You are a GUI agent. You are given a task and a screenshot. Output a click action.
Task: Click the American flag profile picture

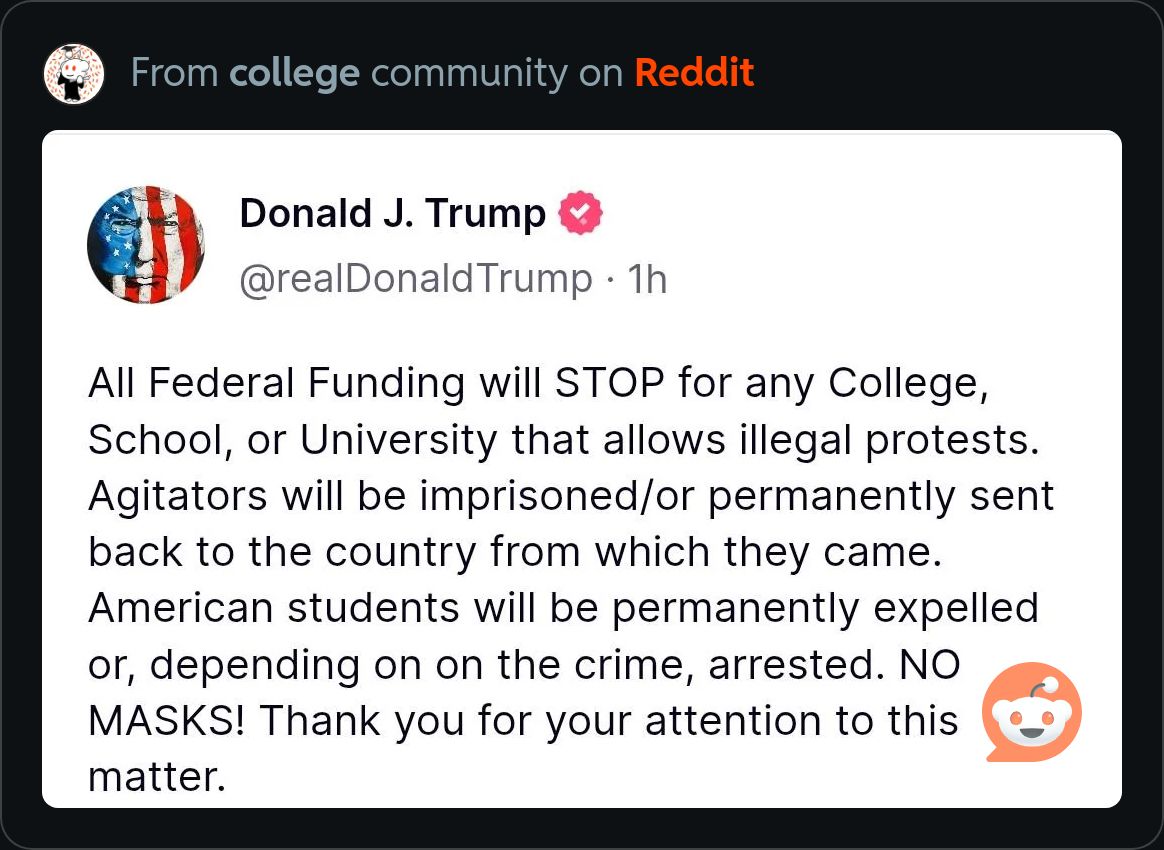click(146, 245)
